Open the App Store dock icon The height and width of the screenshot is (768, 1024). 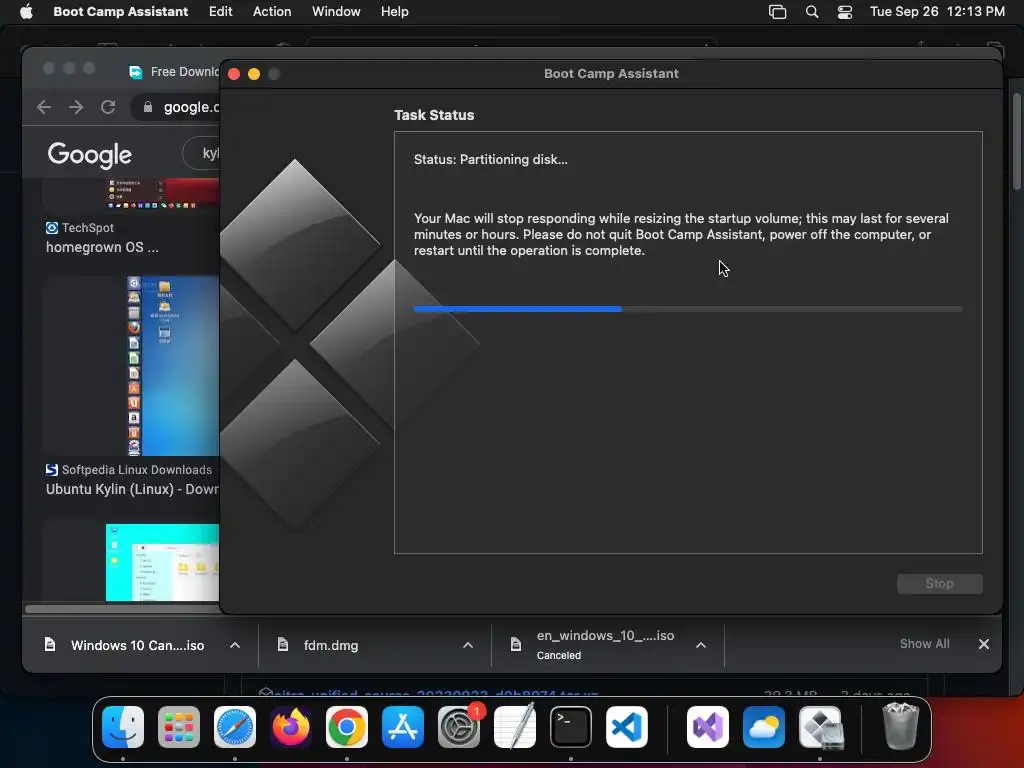403,727
